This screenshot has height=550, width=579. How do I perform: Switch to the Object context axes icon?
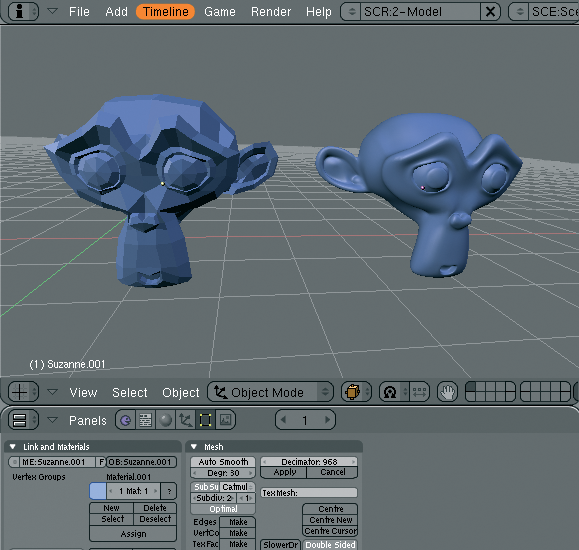[185, 420]
